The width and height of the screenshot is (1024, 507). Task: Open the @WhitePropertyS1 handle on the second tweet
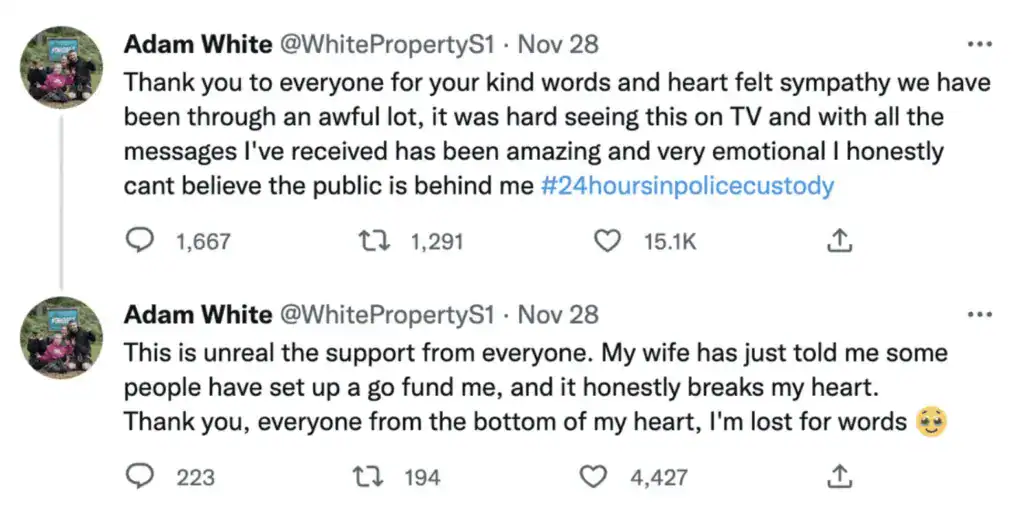coord(387,315)
